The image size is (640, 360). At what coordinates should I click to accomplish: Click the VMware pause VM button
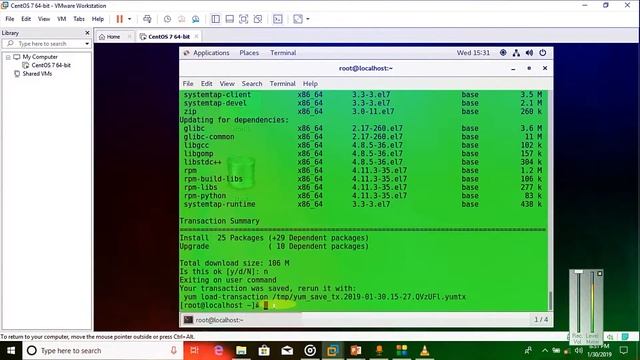tap(119, 19)
